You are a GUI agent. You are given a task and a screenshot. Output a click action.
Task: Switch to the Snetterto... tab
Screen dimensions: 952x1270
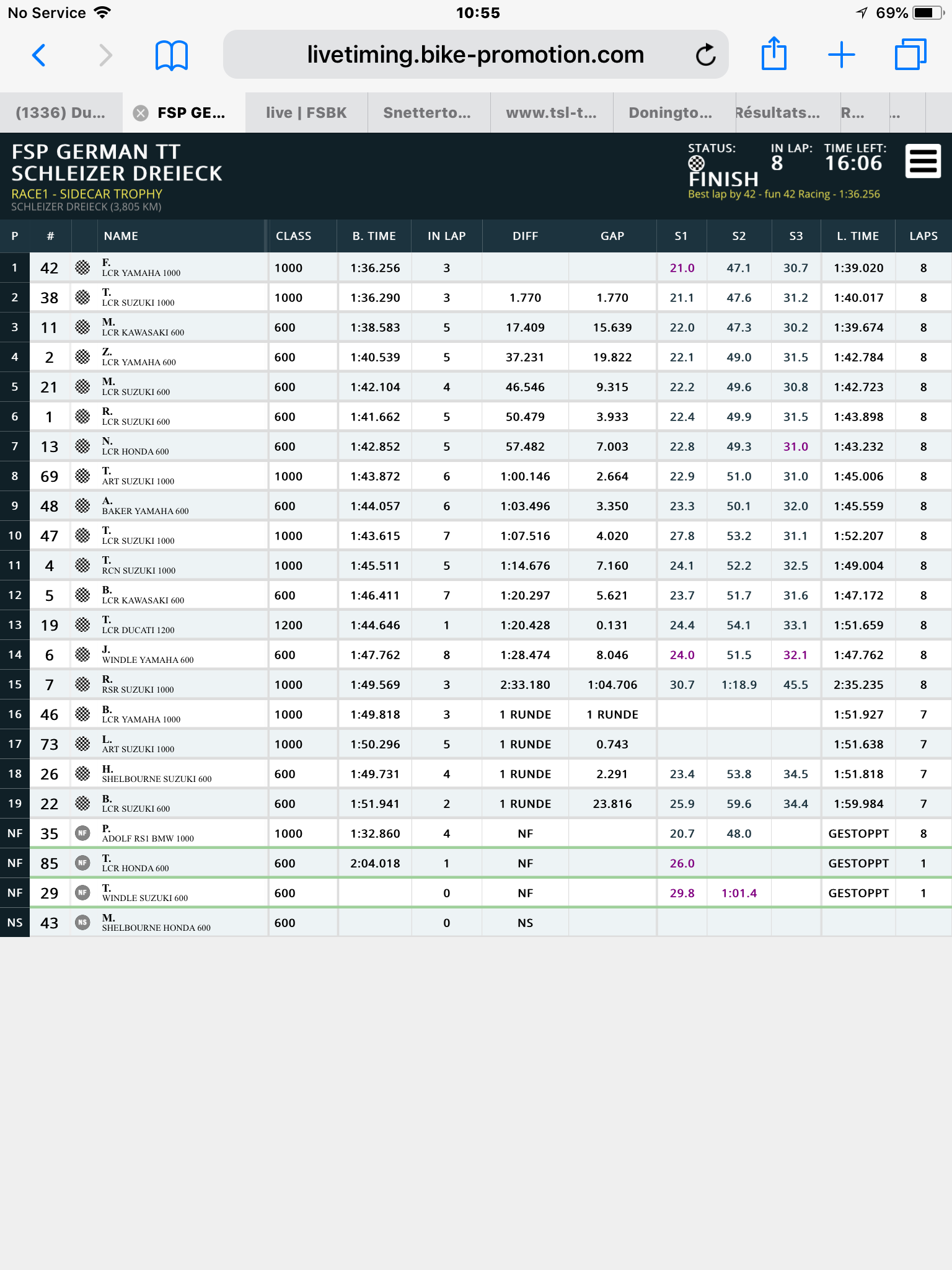click(x=428, y=113)
